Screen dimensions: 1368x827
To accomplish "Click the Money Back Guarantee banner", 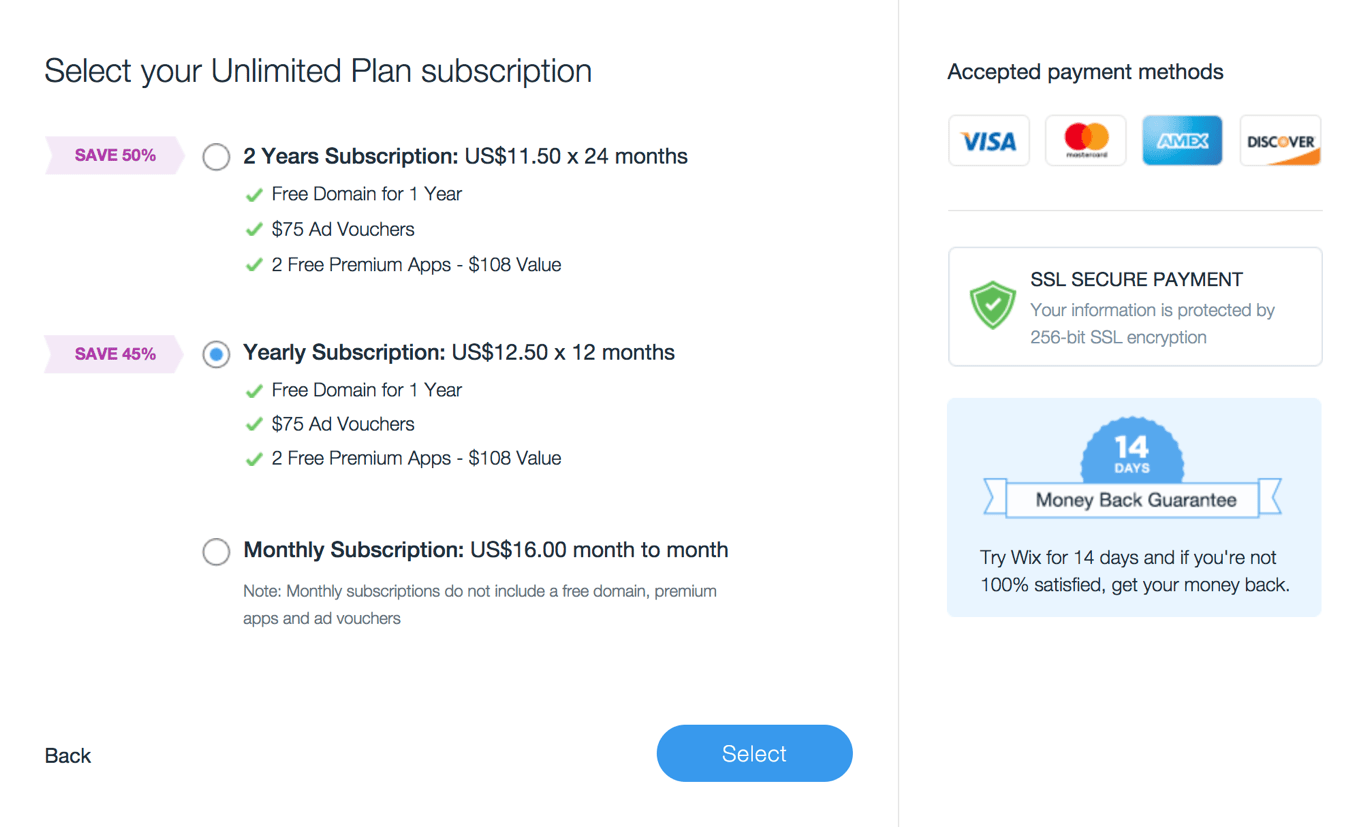I will [x=1135, y=500].
